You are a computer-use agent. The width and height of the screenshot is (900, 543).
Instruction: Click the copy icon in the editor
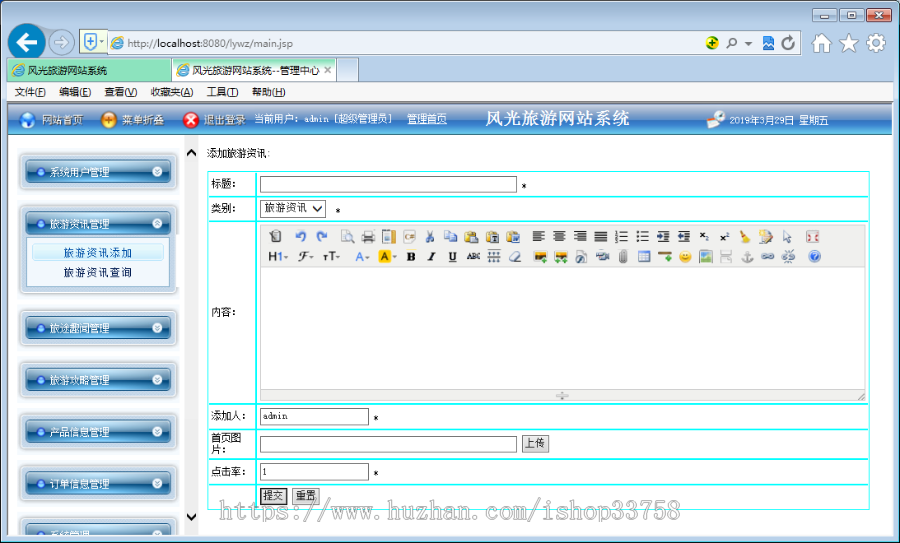[x=451, y=236]
